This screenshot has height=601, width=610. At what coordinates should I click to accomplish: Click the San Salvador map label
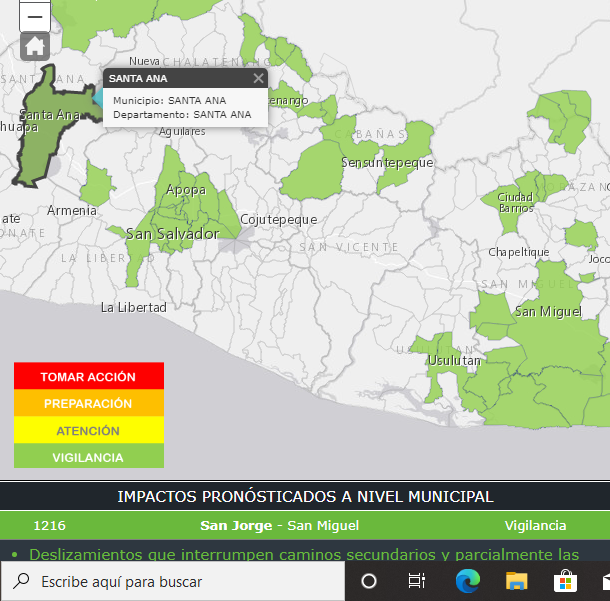(172, 233)
